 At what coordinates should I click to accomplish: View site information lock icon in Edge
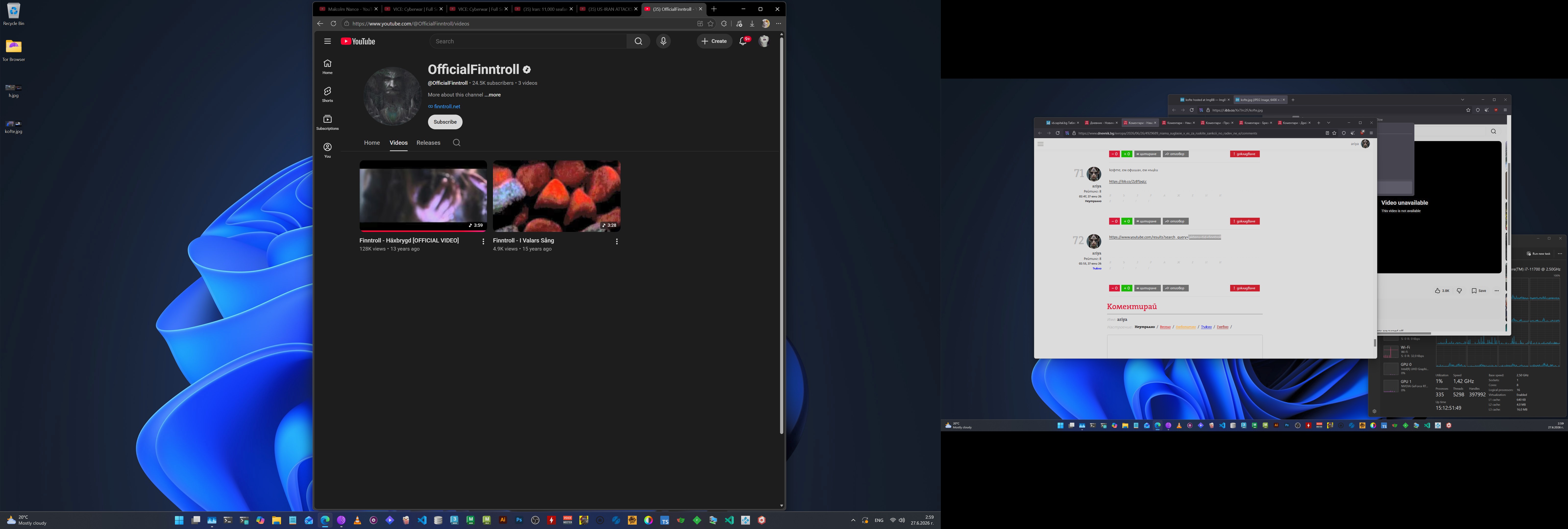click(346, 24)
